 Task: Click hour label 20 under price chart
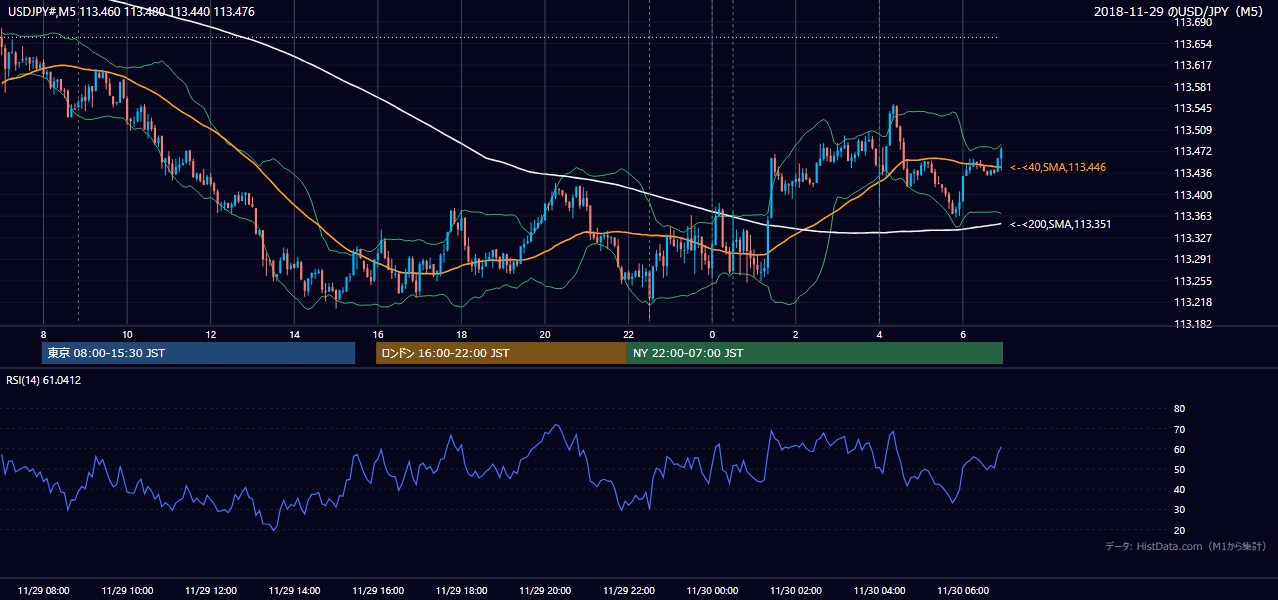pyautogui.click(x=545, y=333)
